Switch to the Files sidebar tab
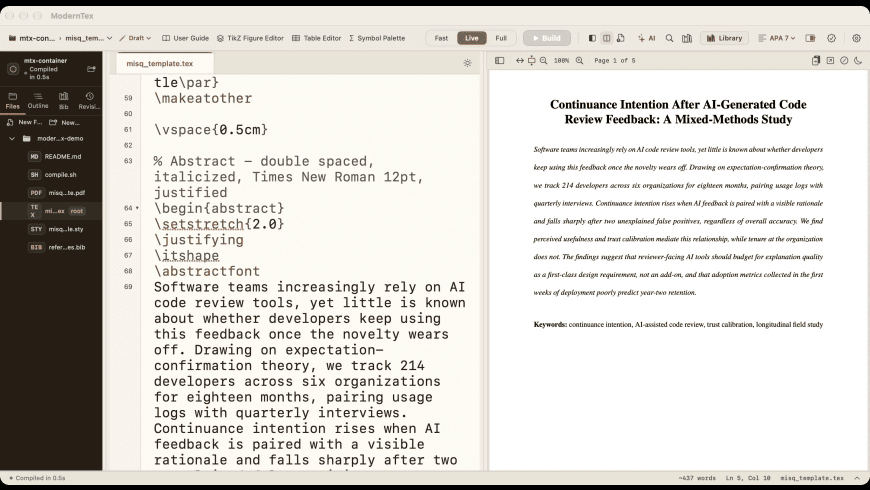 13,100
